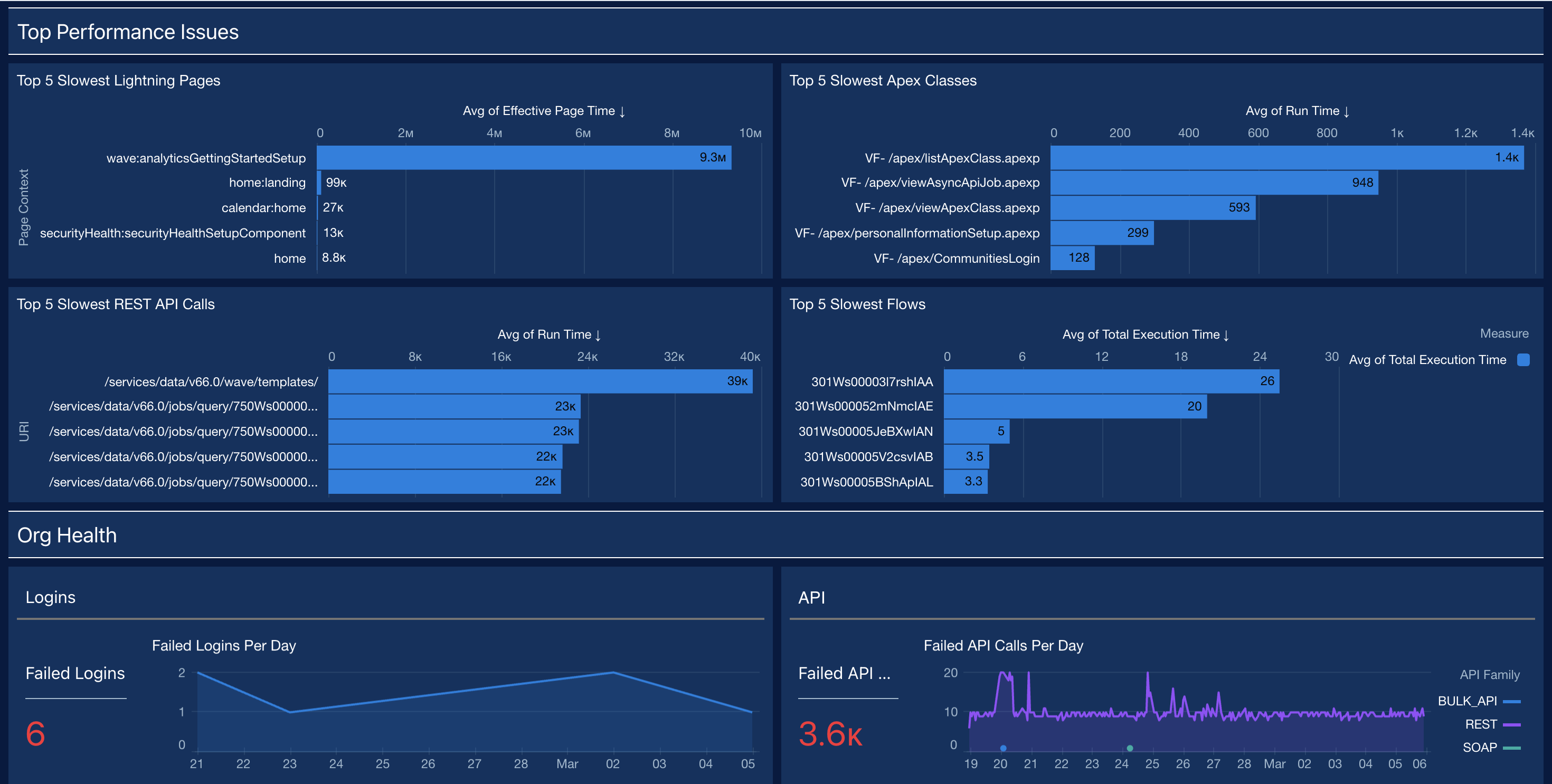The image size is (1552, 784).
Task: Click the Measure legend title
Action: tap(1504, 333)
